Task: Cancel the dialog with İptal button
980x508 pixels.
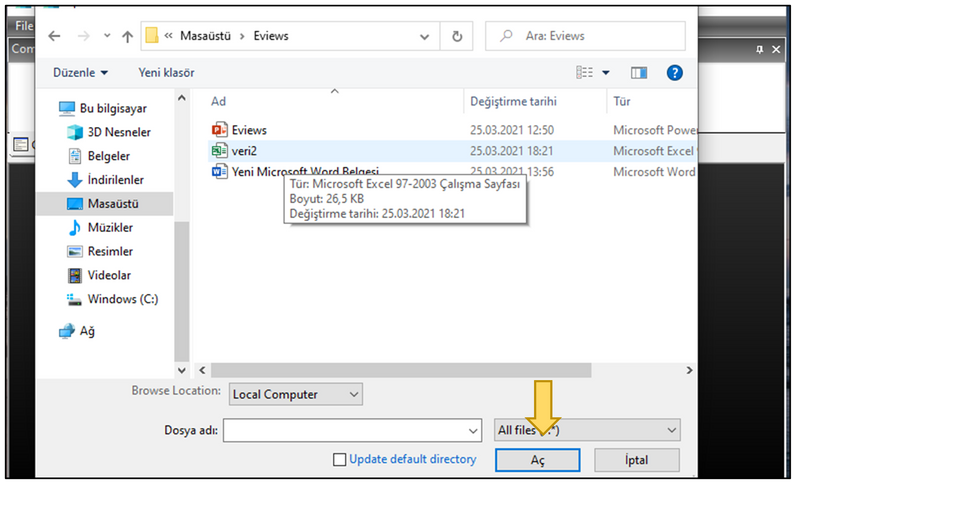Action: point(637,461)
